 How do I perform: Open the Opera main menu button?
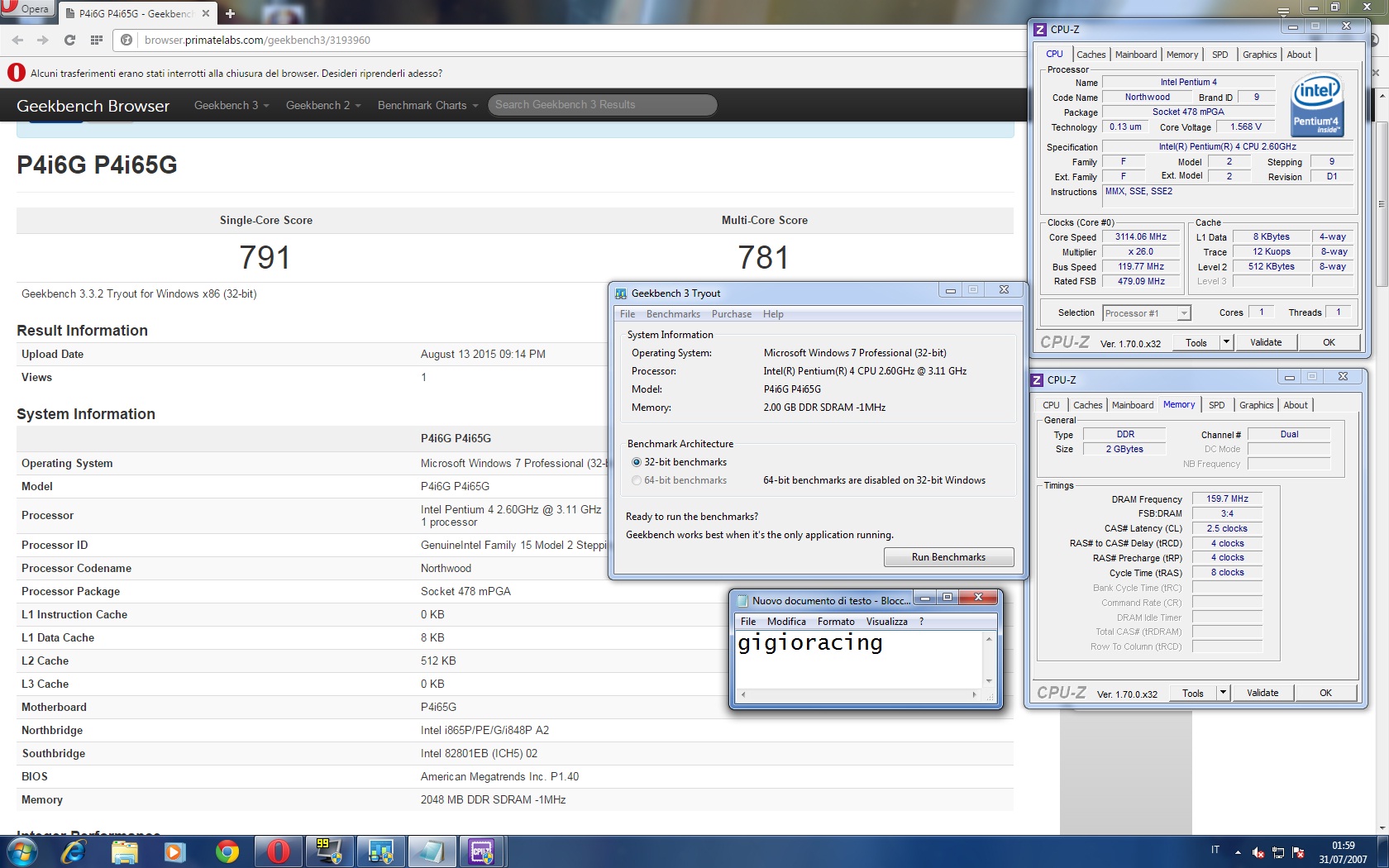pyautogui.click(x=26, y=9)
